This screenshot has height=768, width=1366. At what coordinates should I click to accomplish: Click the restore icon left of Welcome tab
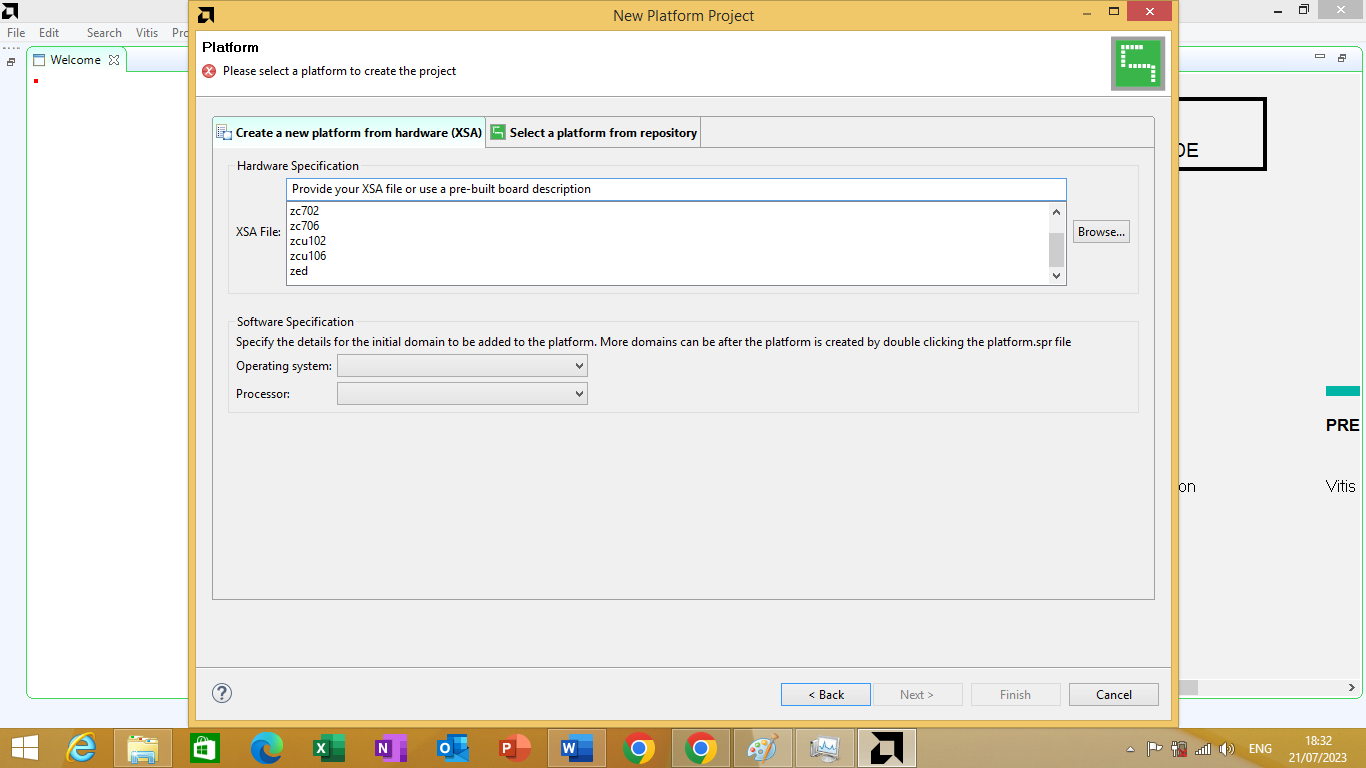pyautogui.click(x=11, y=61)
